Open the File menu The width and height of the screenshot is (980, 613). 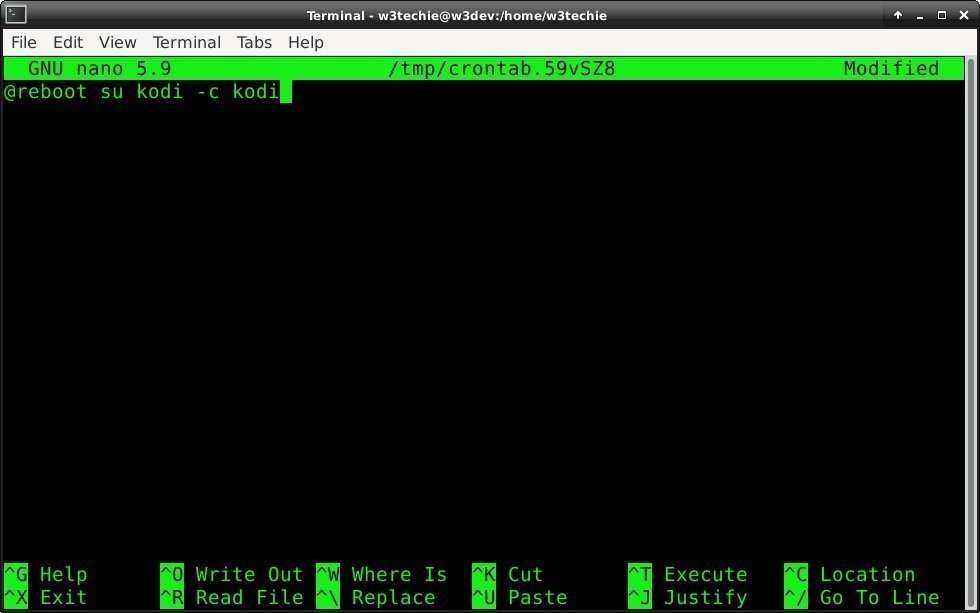[x=23, y=42]
